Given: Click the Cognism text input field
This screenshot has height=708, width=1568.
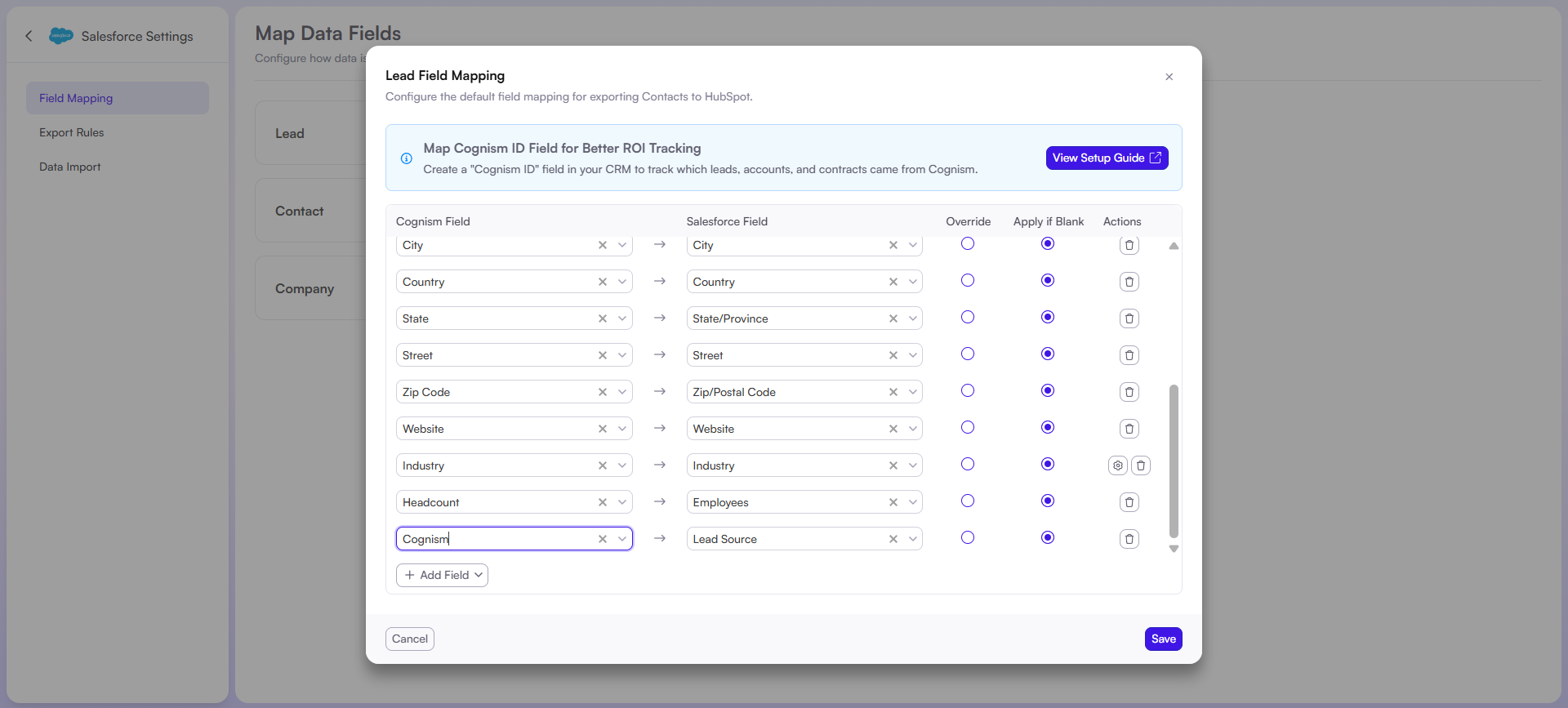Looking at the screenshot, I should [494, 539].
